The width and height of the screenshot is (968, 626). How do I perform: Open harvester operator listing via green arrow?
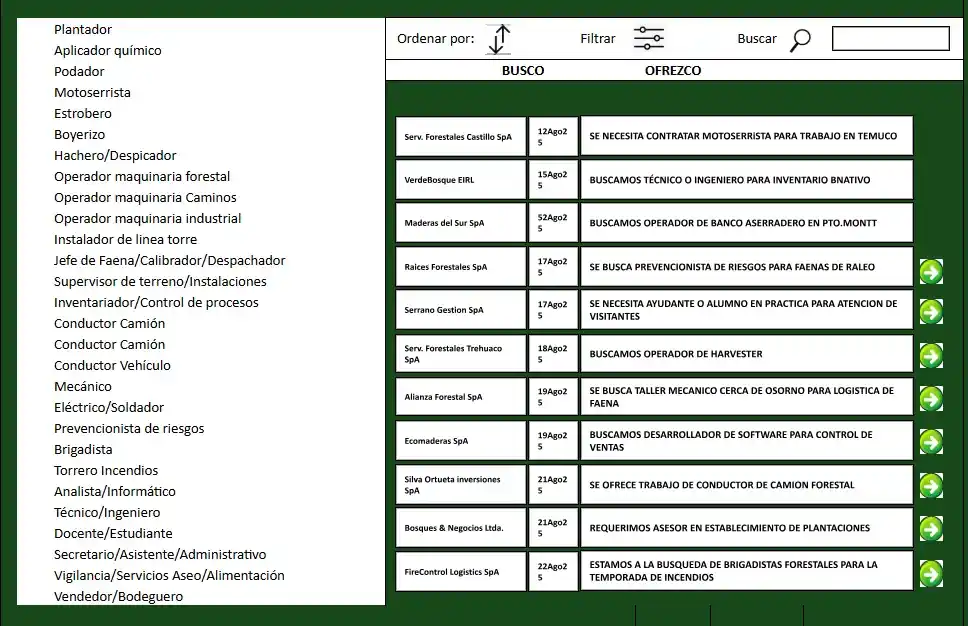tap(931, 356)
